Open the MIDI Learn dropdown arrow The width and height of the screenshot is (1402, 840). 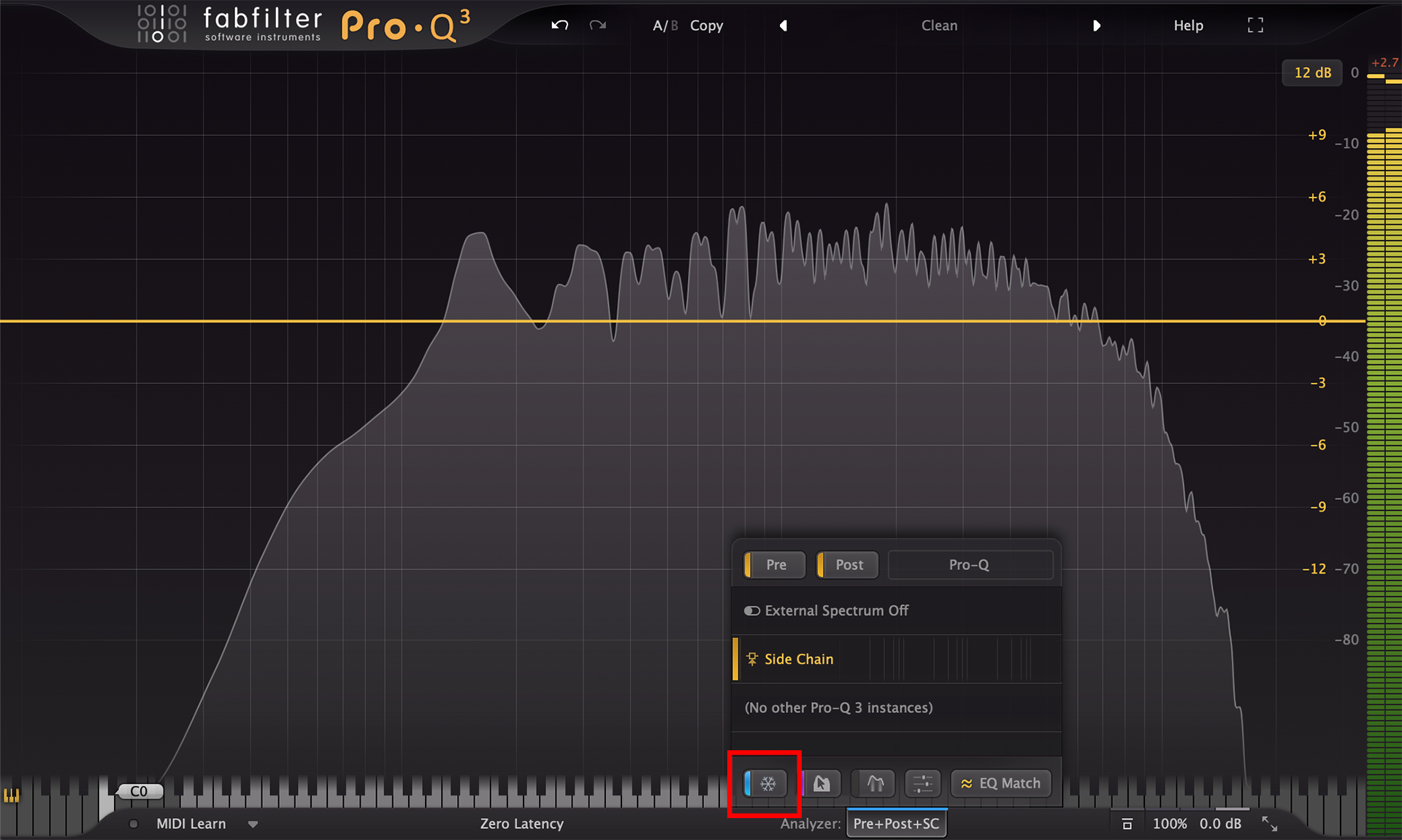click(253, 825)
